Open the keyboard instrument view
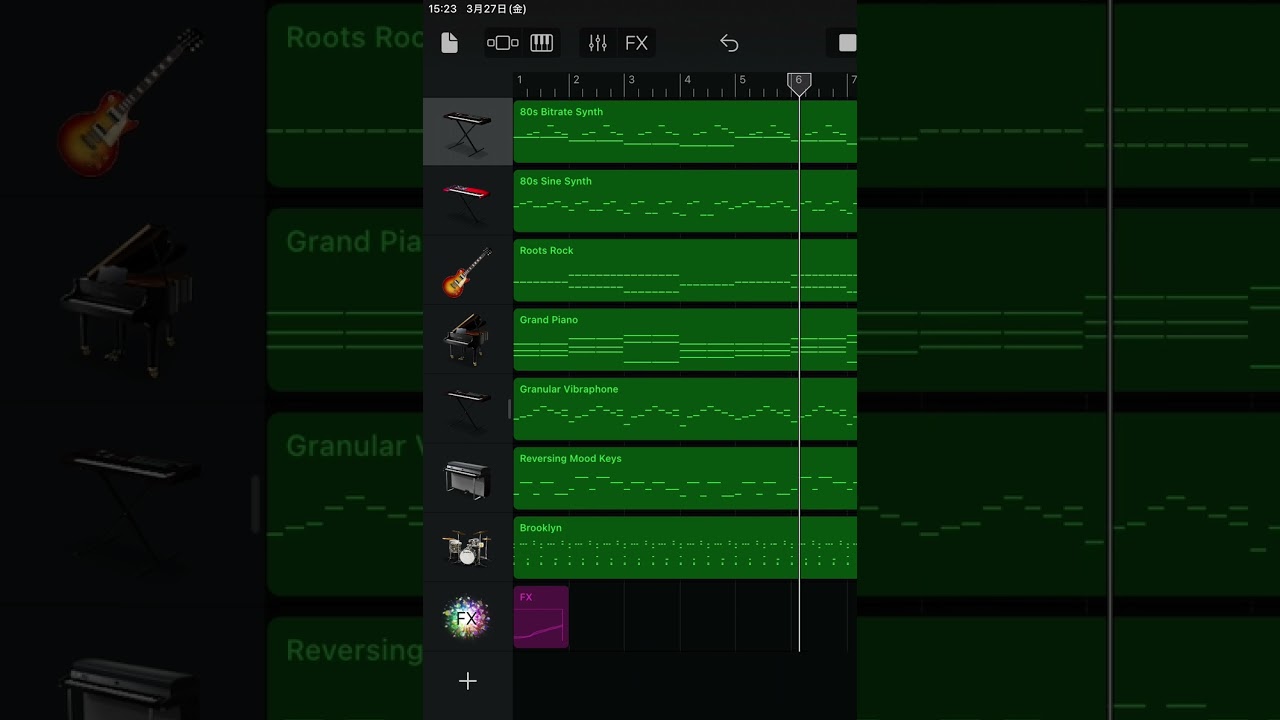 (x=541, y=43)
